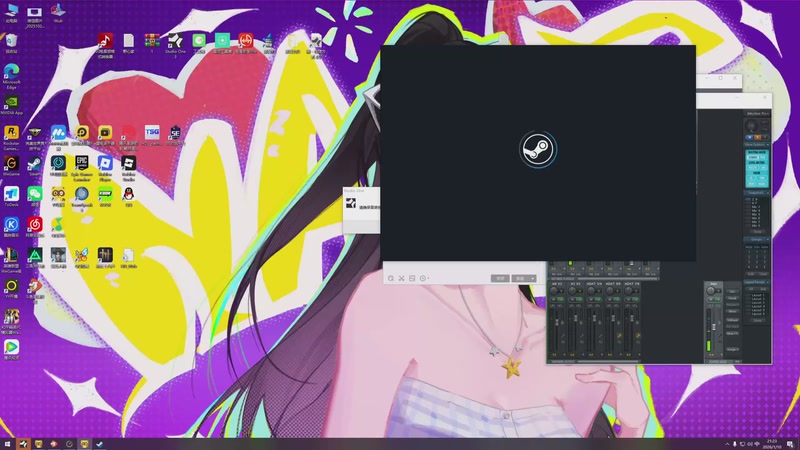
Task: Open the WinRAR archive named 1
Action: click(152, 41)
